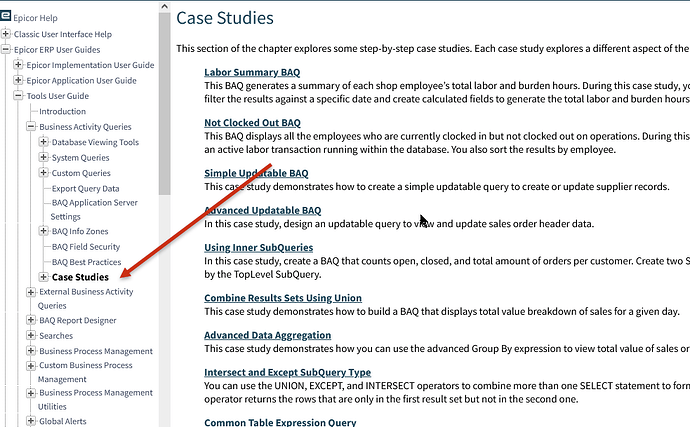Open Custom Queries topic
690x427 pixels.
coord(81,173)
